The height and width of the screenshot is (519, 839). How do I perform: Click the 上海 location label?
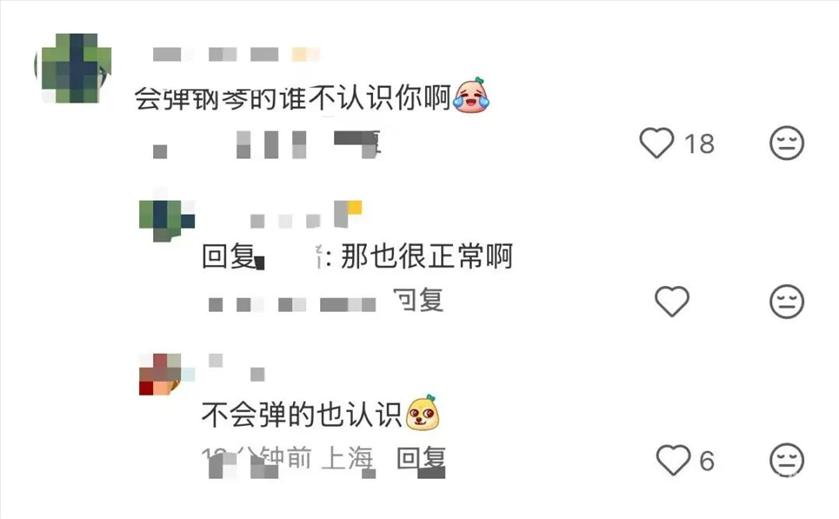(x=347, y=459)
